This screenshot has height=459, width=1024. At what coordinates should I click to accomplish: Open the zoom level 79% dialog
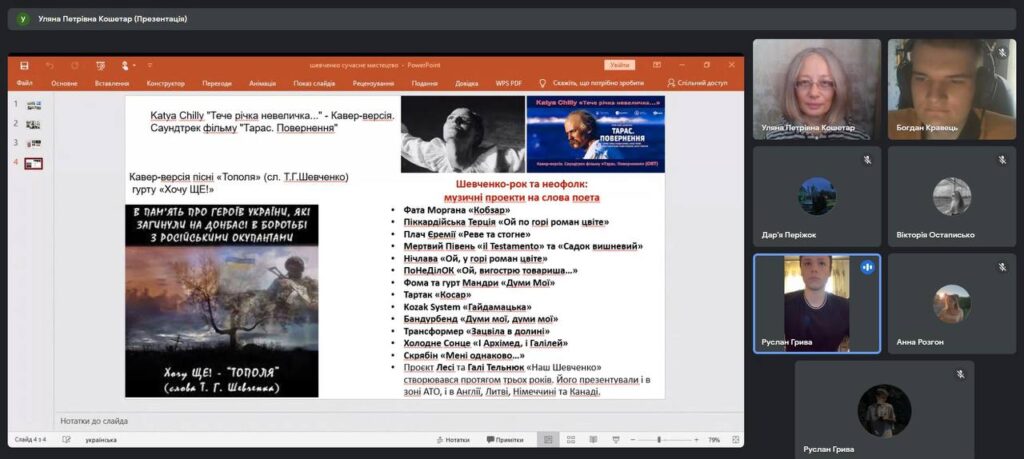click(x=714, y=439)
